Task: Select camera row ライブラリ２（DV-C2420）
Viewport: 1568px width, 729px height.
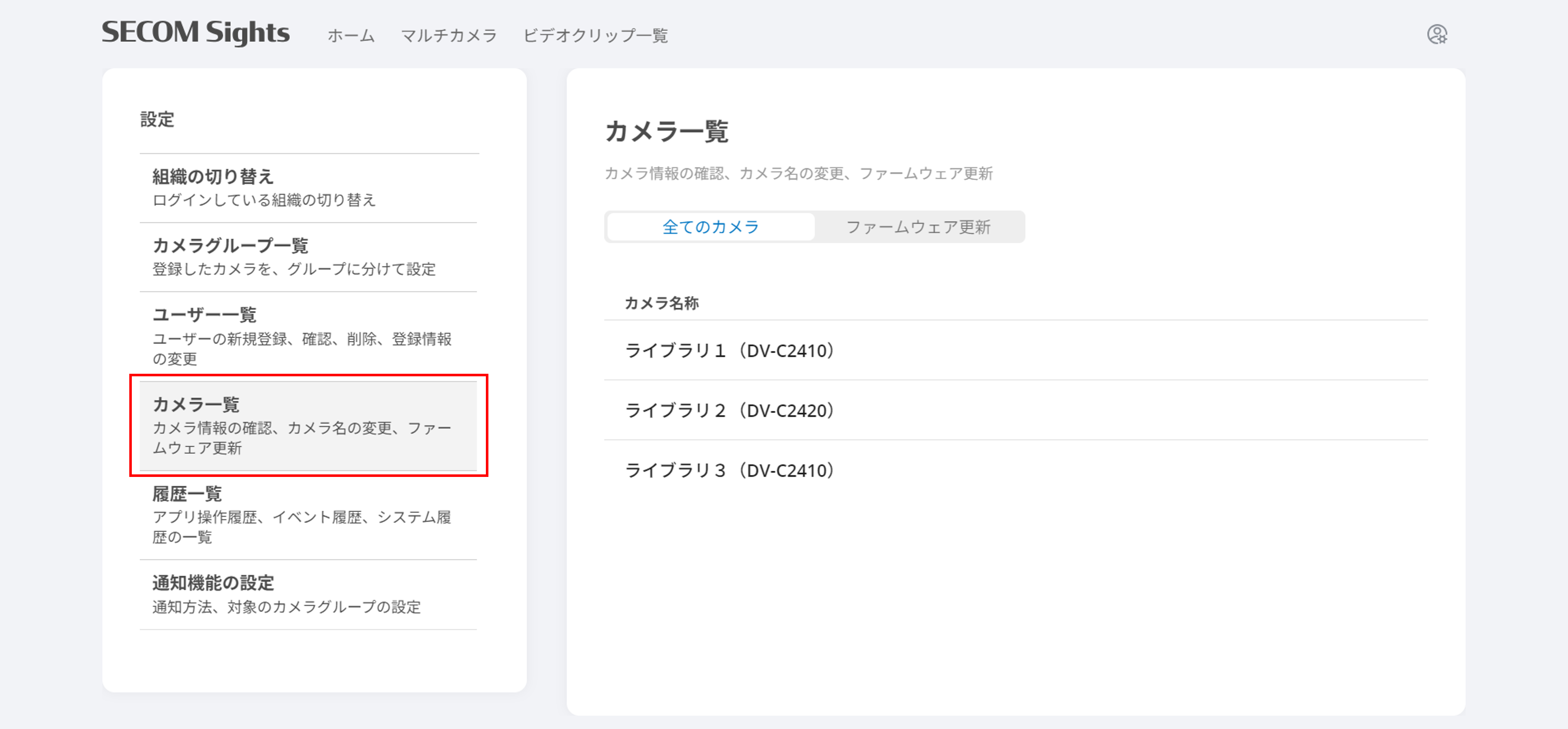Action: 1015,410
